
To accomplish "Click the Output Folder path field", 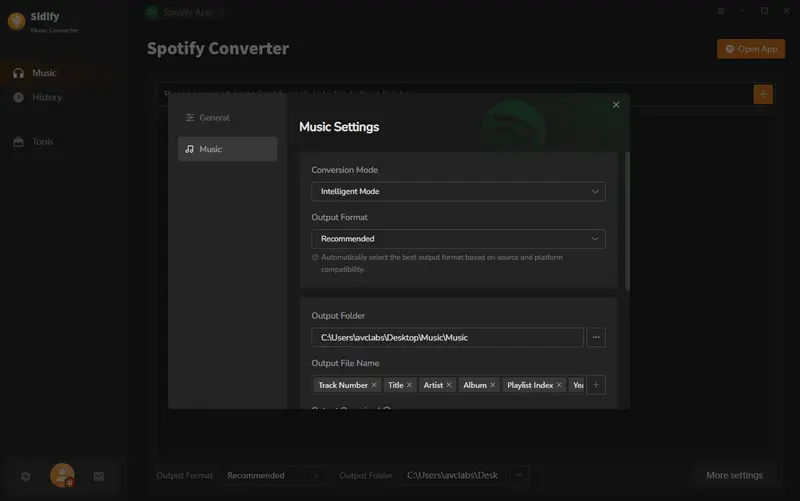I will (447, 337).
